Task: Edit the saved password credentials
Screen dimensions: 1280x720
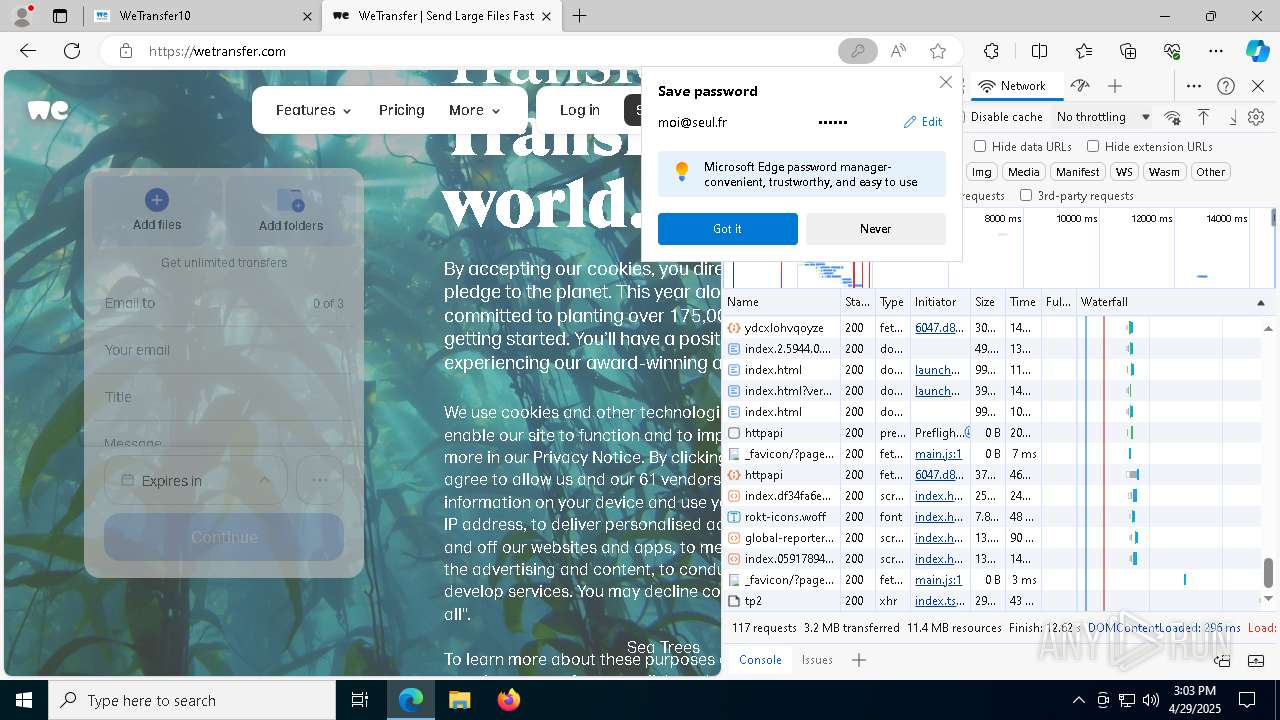Action: [923, 122]
